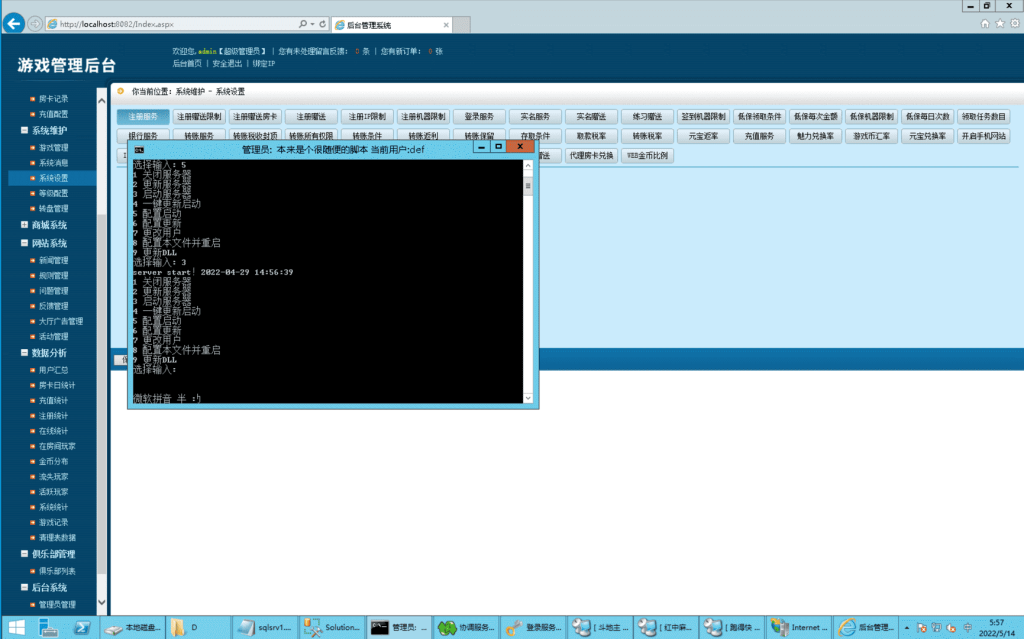The width and height of the screenshot is (1024, 639).
Task: Expand the 商城系统 menu group
Action: [x=24, y=225]
